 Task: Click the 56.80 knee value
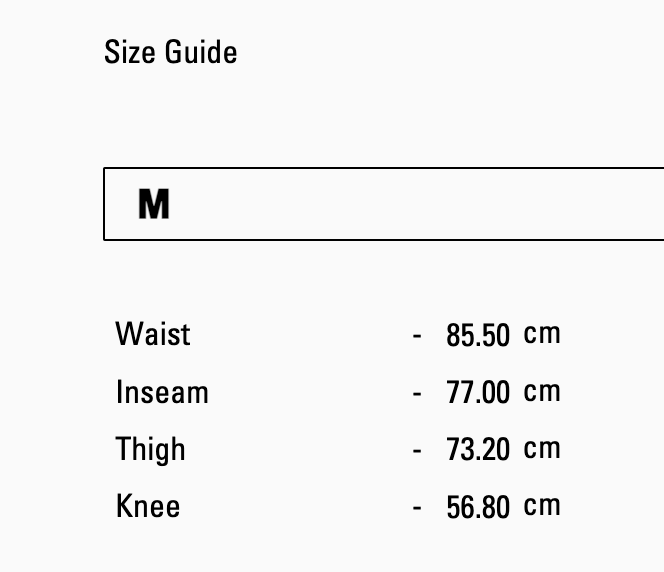(478, 507)
